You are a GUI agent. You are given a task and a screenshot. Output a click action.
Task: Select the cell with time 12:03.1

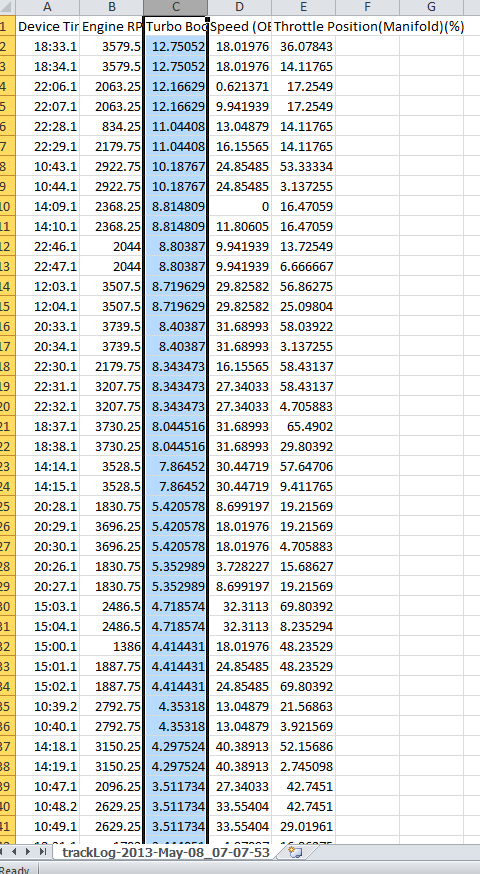47,287
